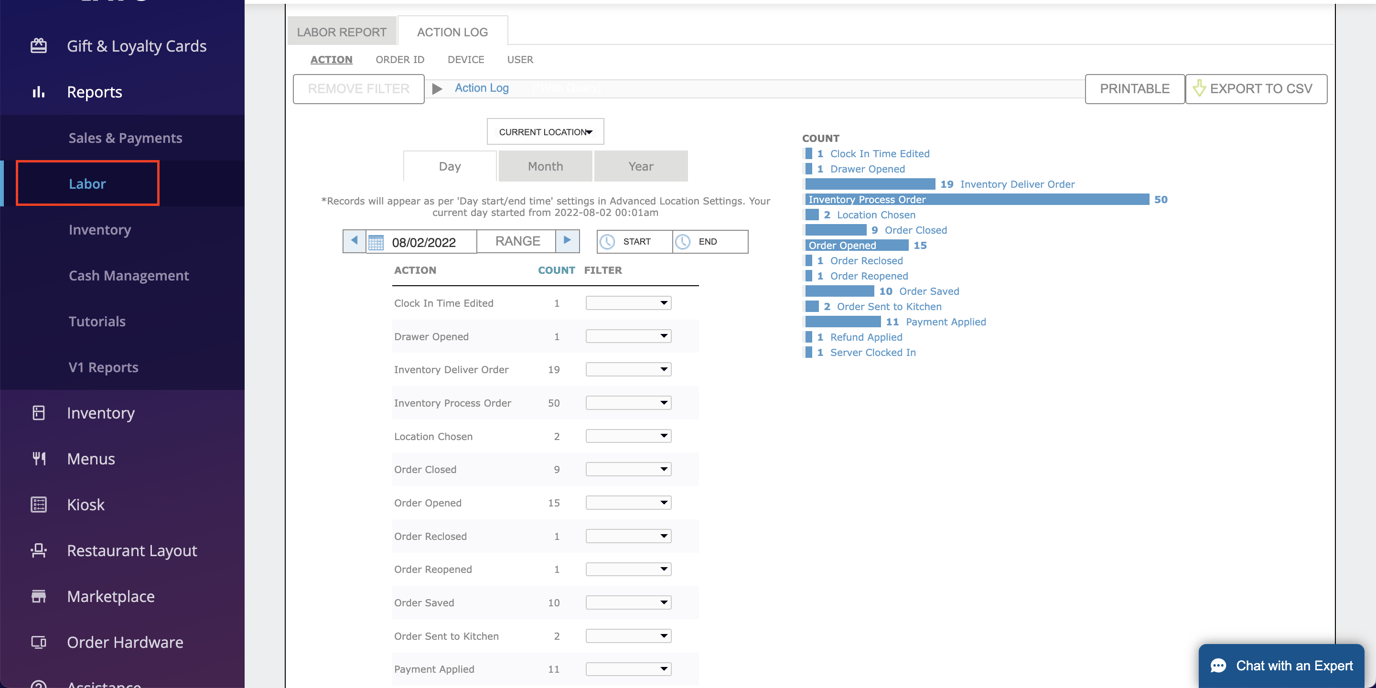
Task: Click the Kiosk icon in sidebar
Action: click(39, 505)
